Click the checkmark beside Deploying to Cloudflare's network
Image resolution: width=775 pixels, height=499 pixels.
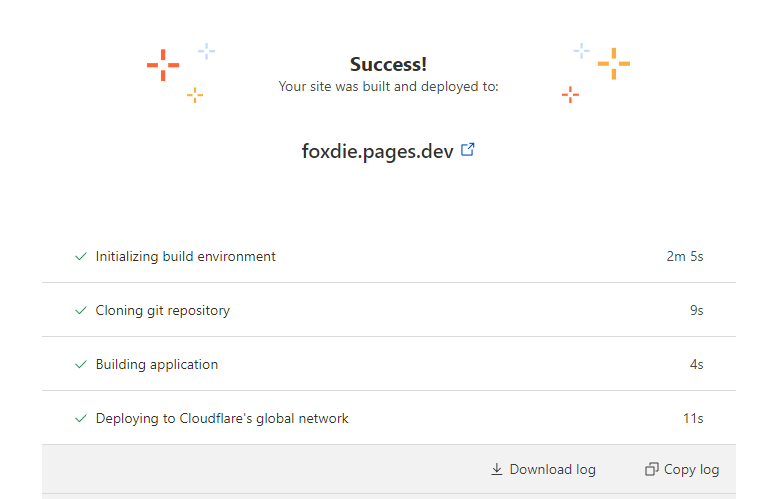tap(81, 419)
